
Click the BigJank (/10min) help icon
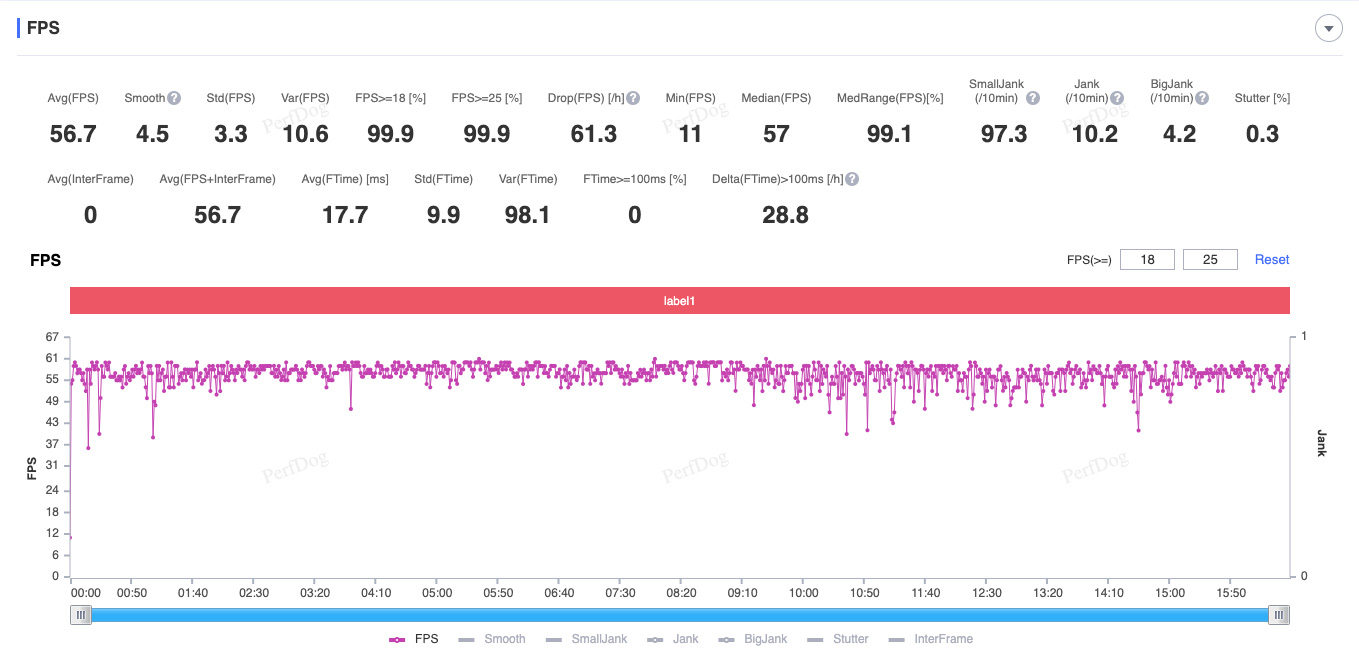coord(1202,98)
